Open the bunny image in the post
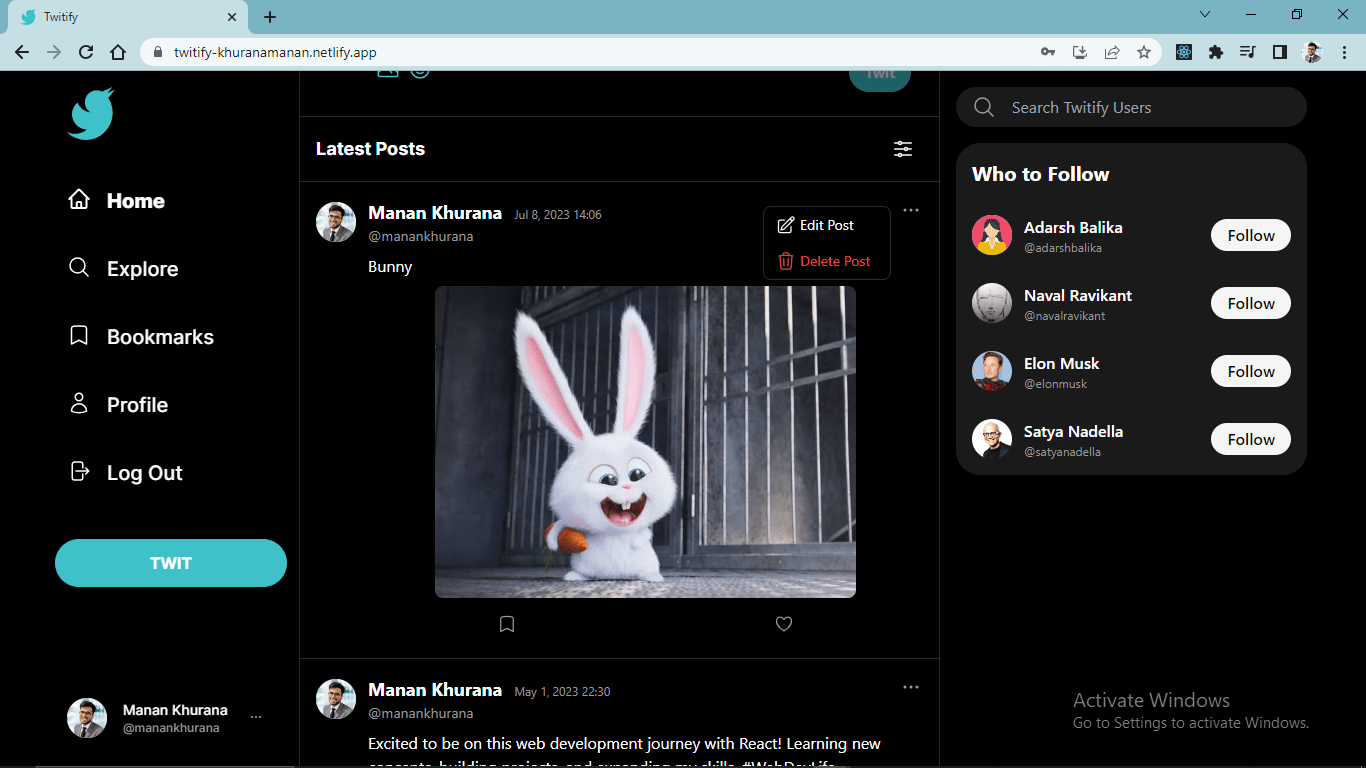 pos(645,442)
